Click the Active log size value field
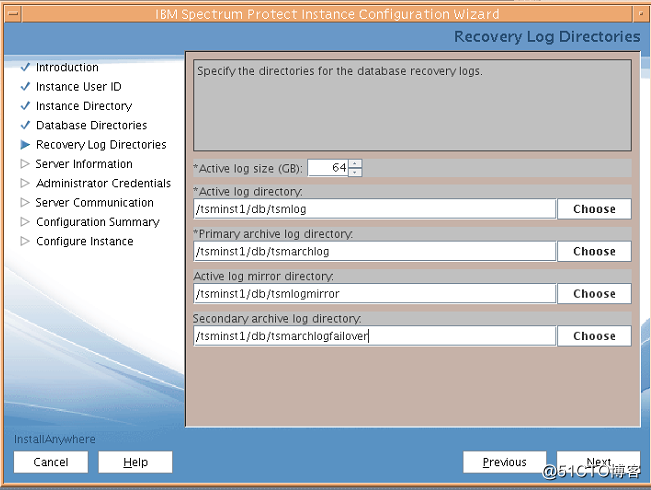 click(328, 168)
